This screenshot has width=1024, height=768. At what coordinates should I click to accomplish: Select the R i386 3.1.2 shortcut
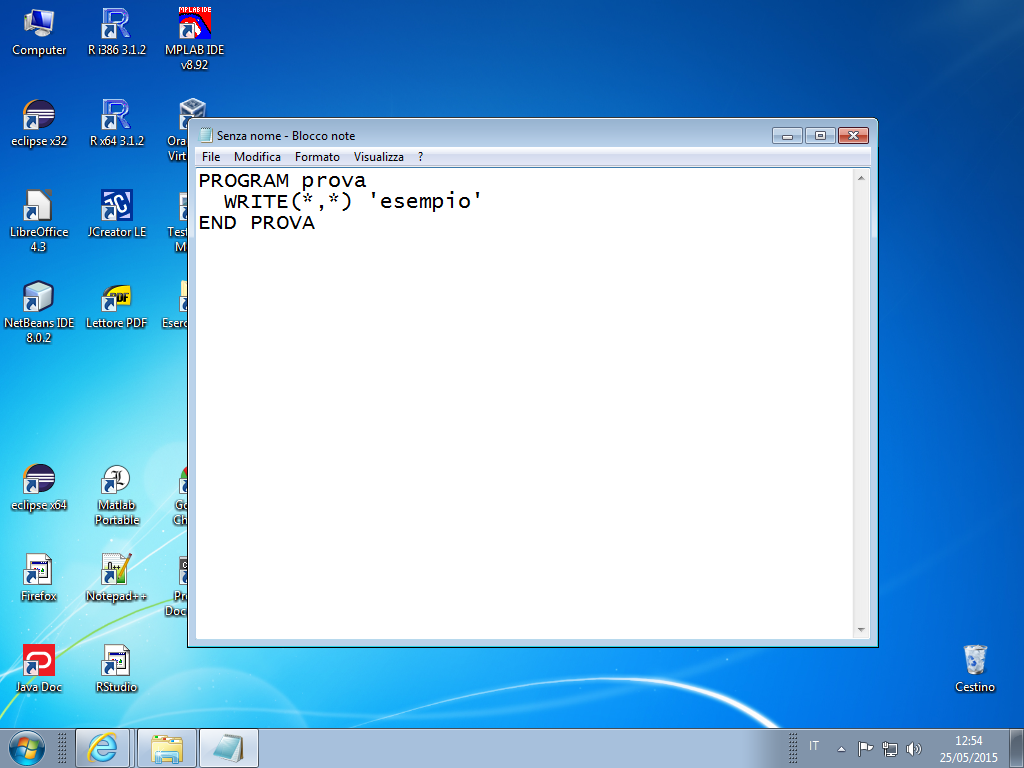click(117, 24)
